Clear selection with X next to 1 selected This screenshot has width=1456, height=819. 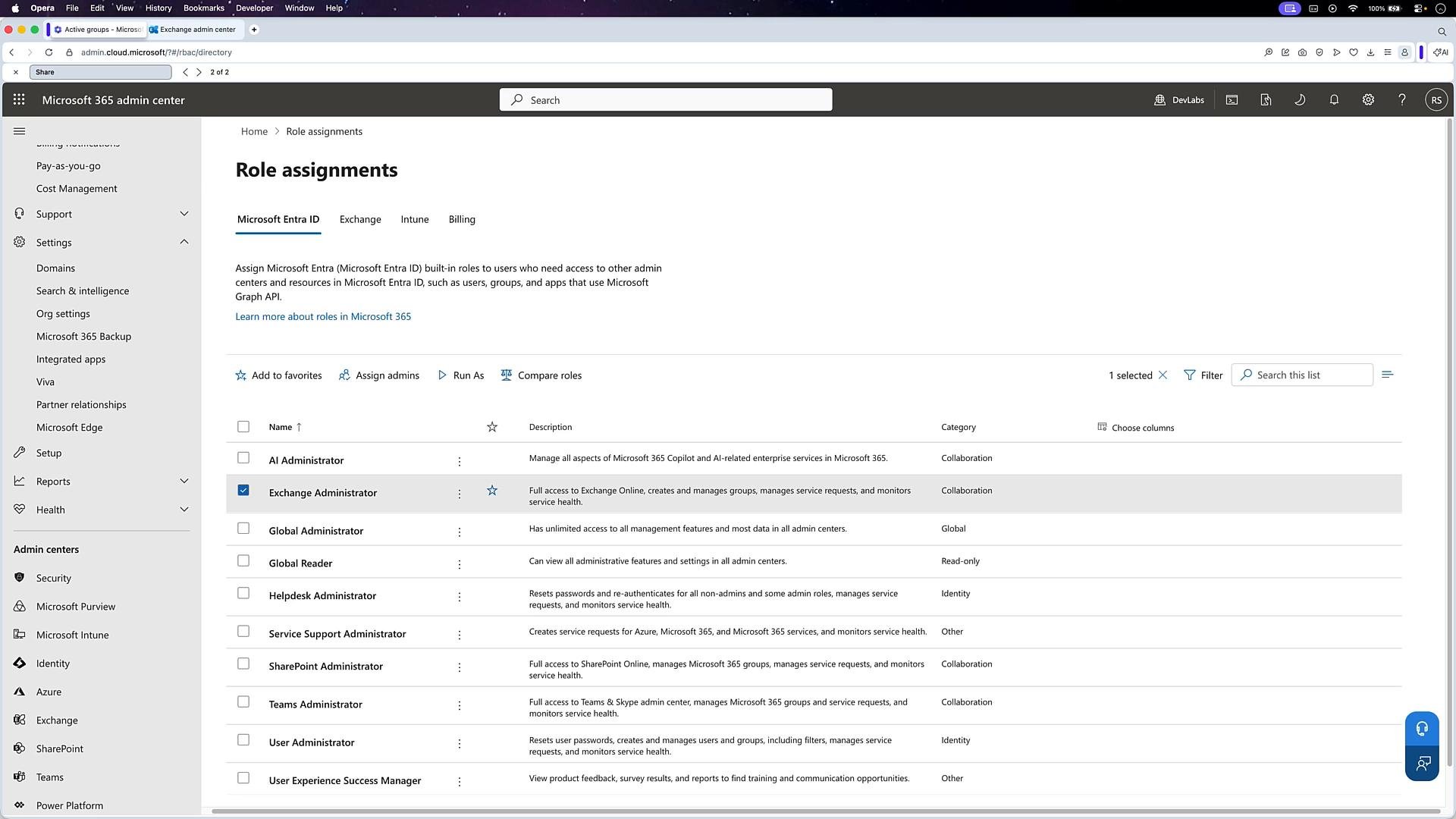1163,375
